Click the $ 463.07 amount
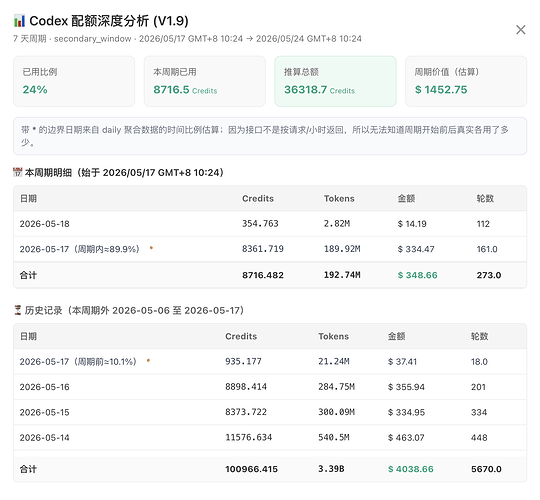 406,438
